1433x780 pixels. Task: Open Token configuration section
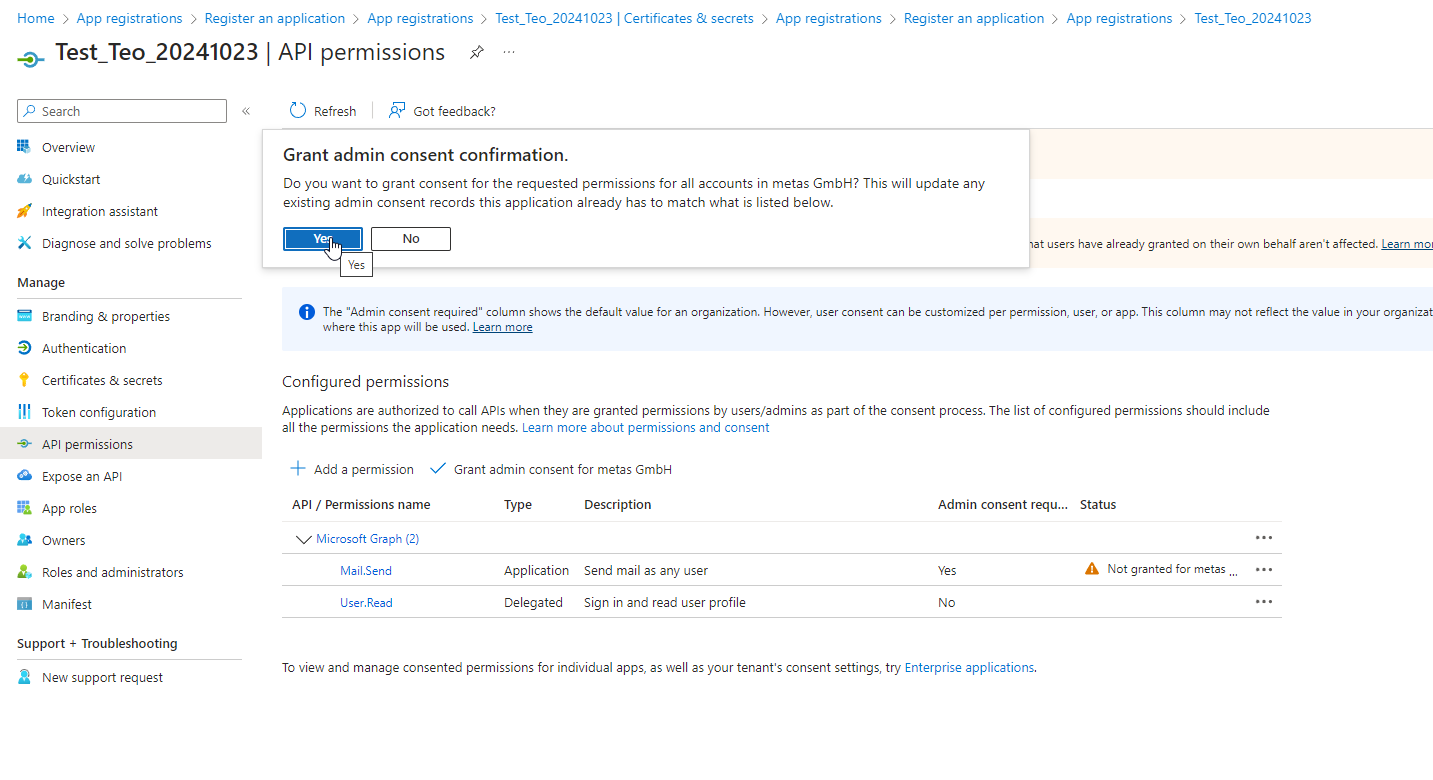[99, 412]
